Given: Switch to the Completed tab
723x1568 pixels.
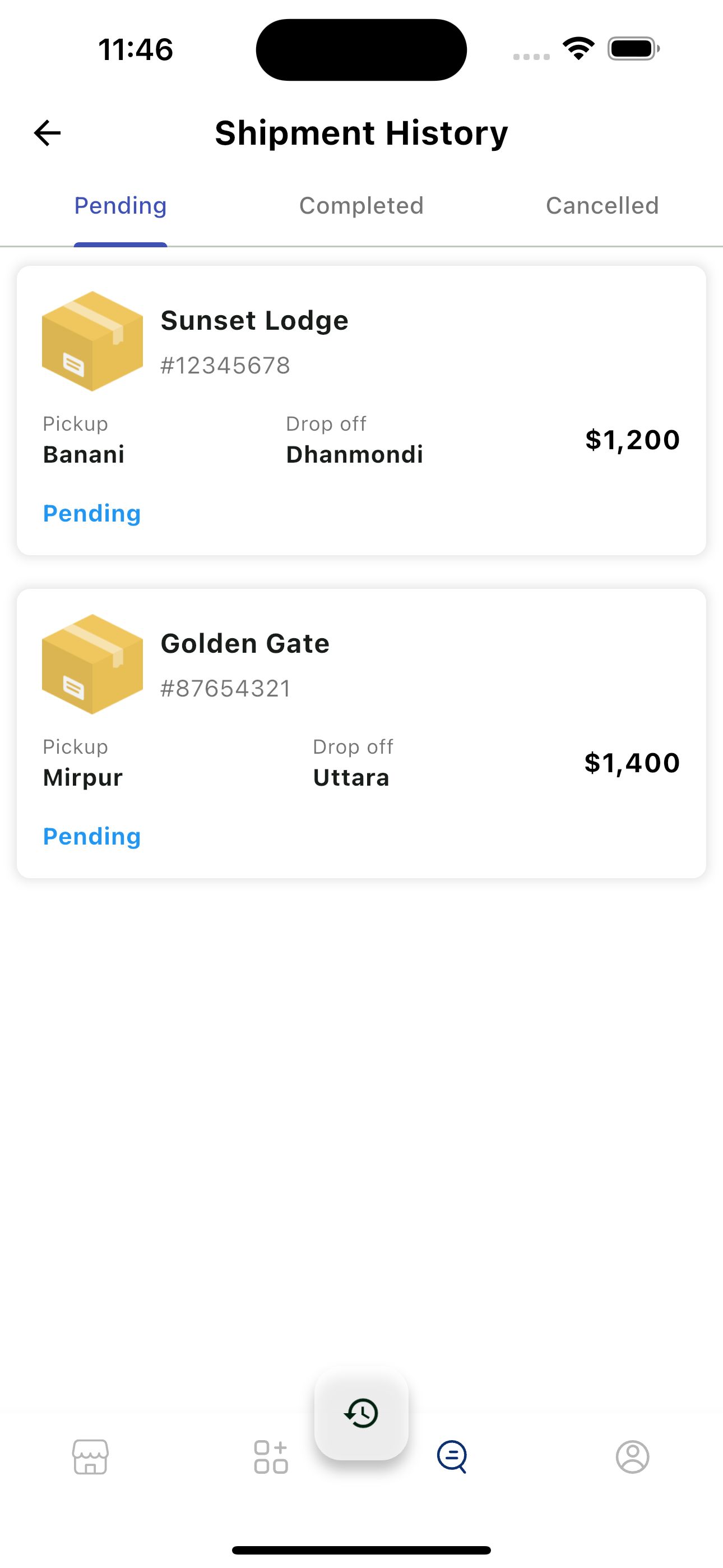Looking at the screenshot, I should 361,206.
